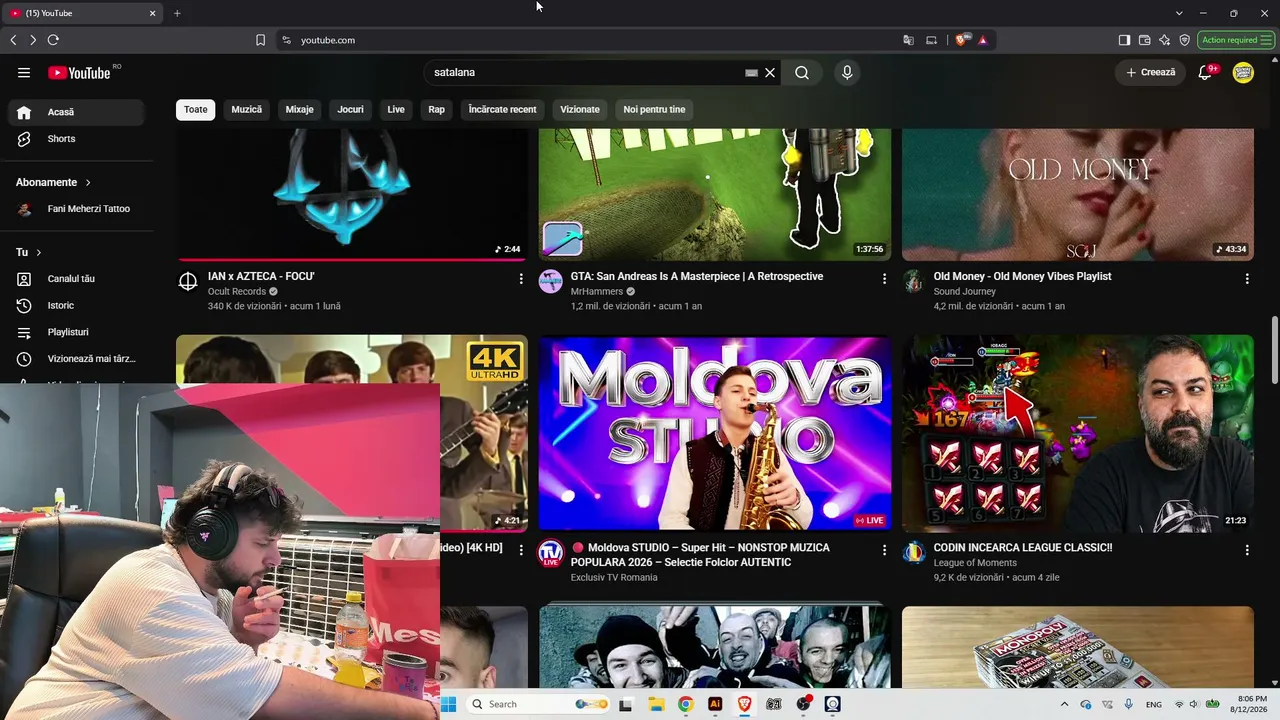Select the Mixaje filter chip
Image resolution: width=1280 pixels, height=720 pixels.
[300, 110]
